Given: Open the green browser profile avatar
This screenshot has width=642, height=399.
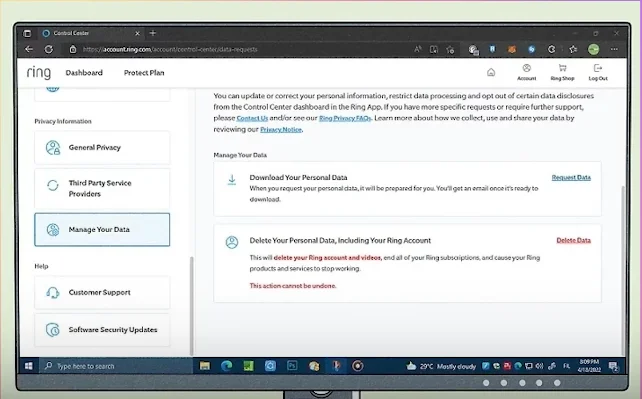Looking at the screenshot, I should coord(594,49).
